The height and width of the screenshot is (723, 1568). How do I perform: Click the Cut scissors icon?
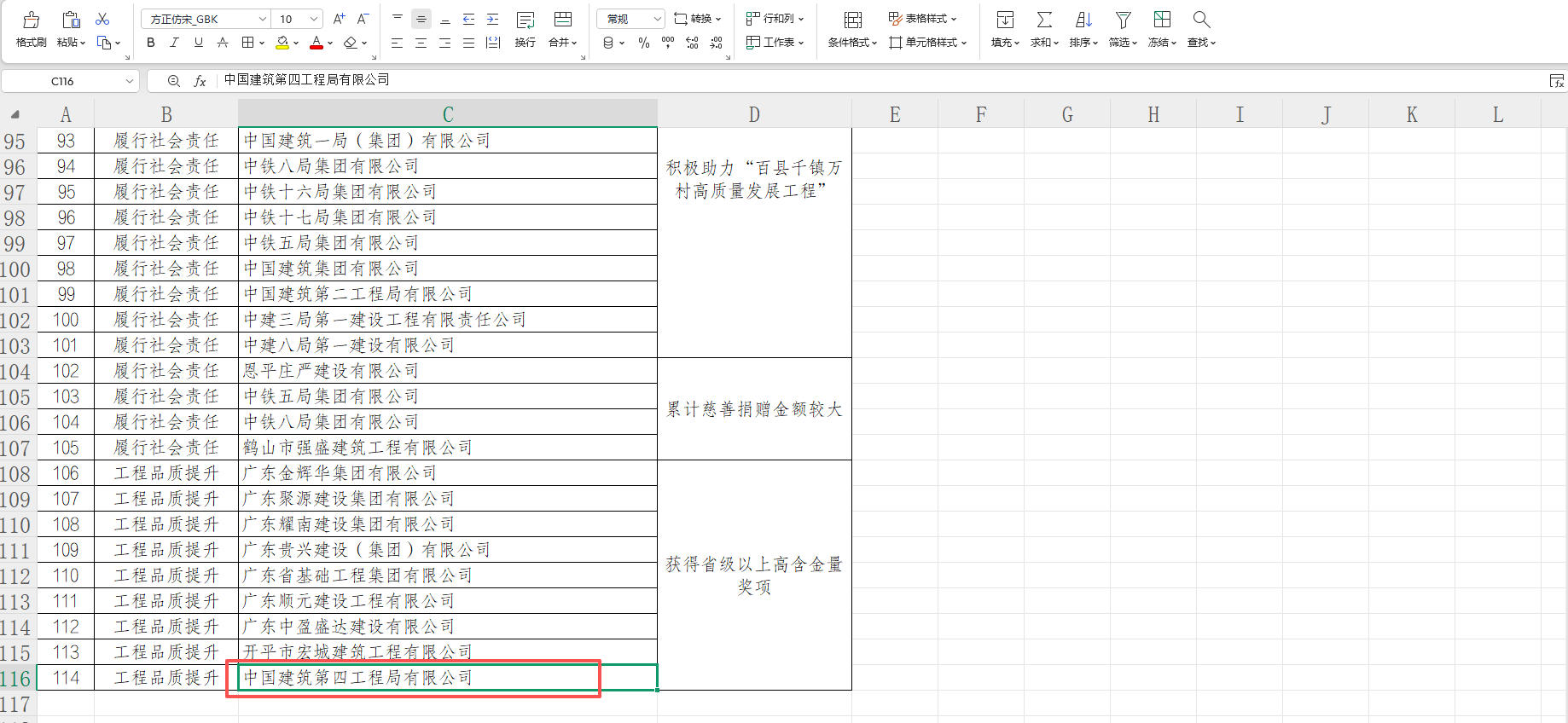click(x=102, y=19)
